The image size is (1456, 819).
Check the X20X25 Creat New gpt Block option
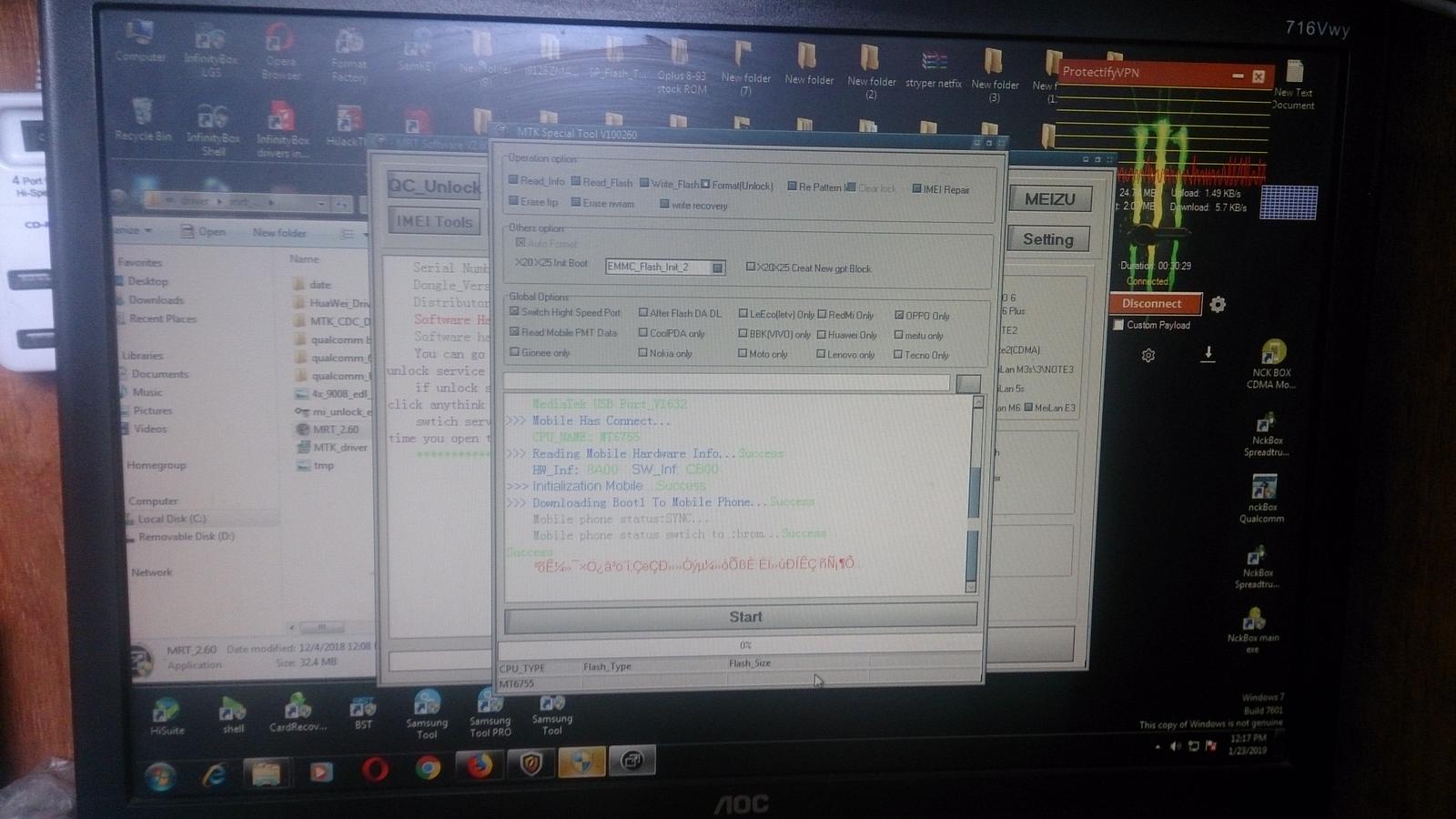click(751, 267)
